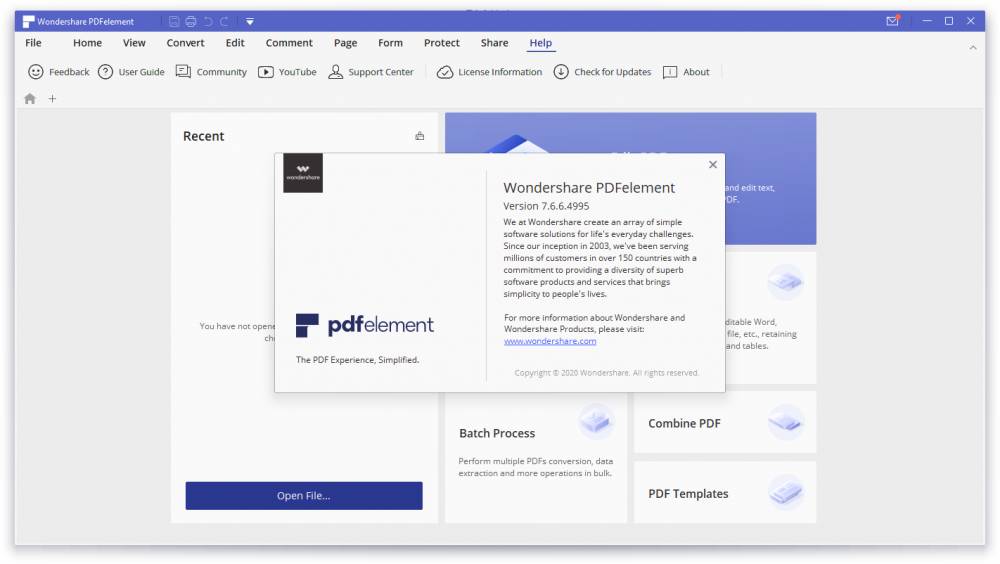Image resolution: width=1000 pixels, height=564 pixels.
Task: Click the Wondershare PDFelement title bar logo
Action: [29, 22]
